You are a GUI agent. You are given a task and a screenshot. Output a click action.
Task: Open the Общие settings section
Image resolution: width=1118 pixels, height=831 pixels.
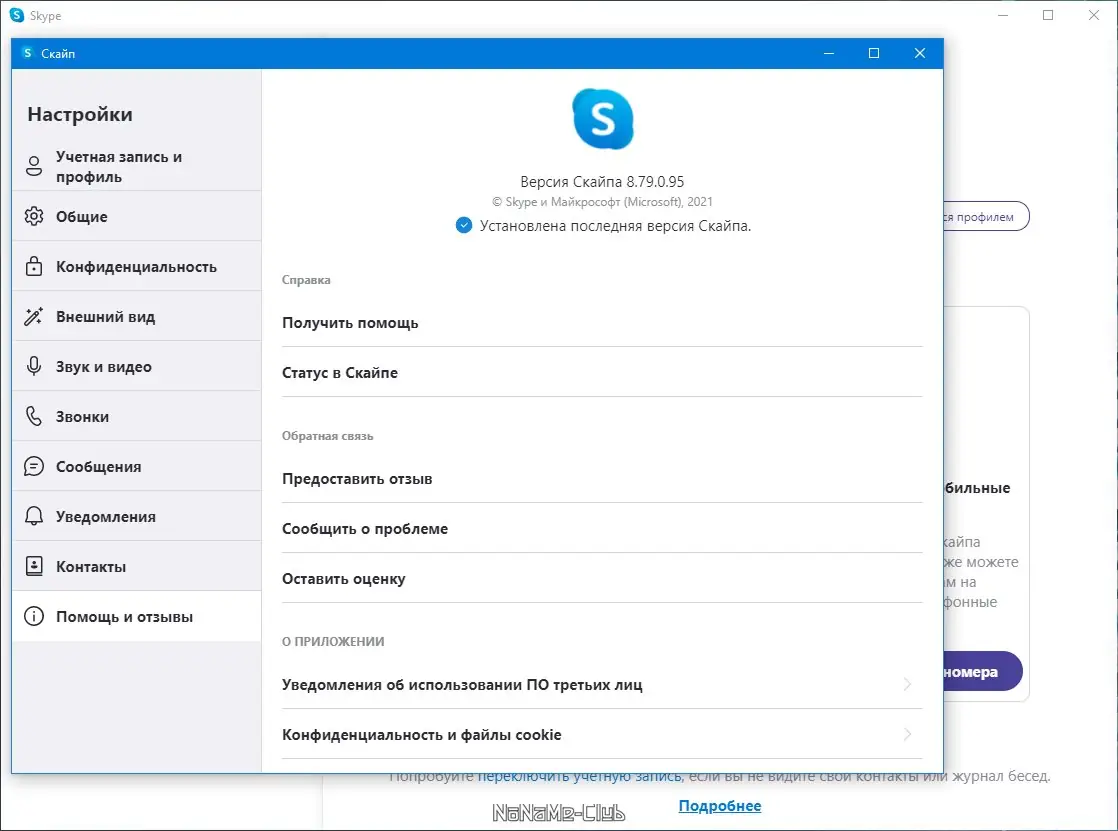coord(137,216)
